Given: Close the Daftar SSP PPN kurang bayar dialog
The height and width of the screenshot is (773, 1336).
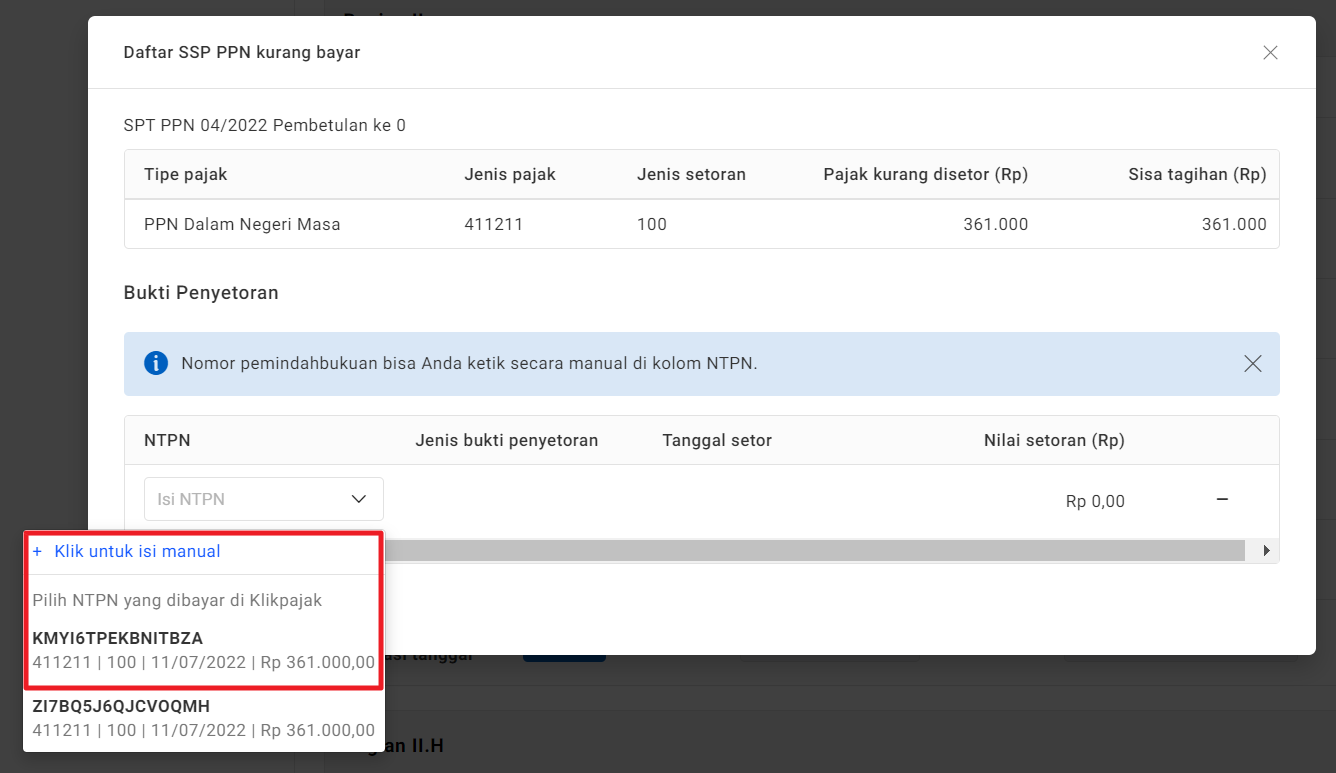Looking at the screenshot, I should pyautogui.click(x=1270, y=53).
